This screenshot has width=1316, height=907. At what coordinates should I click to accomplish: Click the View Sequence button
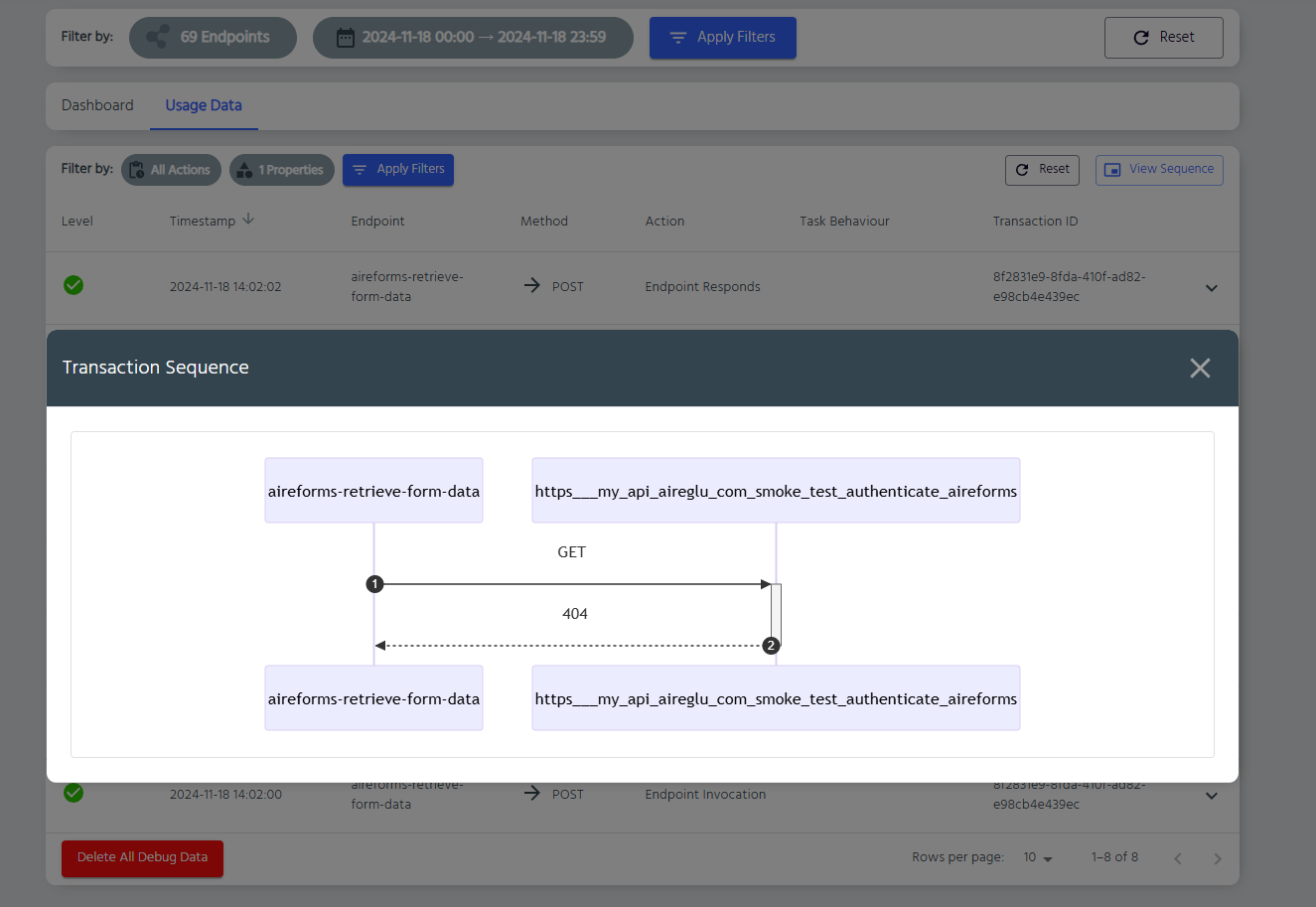[x=1159, y=170]
